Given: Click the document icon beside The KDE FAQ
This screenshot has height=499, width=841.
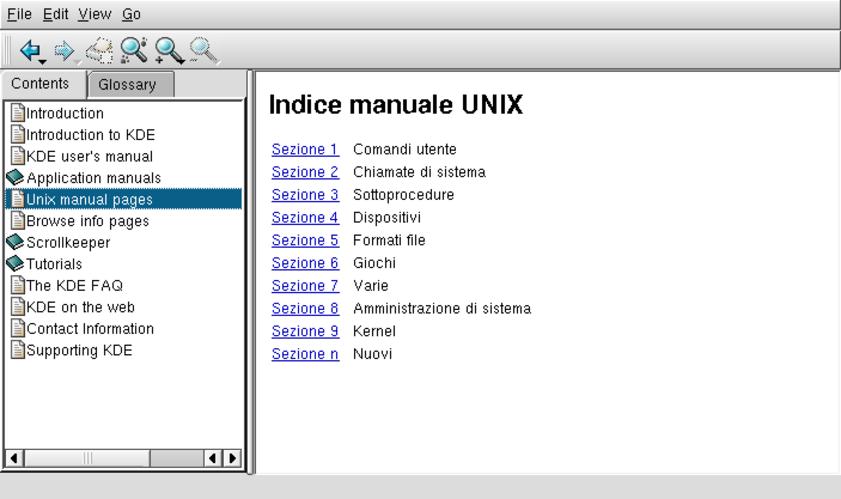Looking at the screenshot, I should click(17, 285).
